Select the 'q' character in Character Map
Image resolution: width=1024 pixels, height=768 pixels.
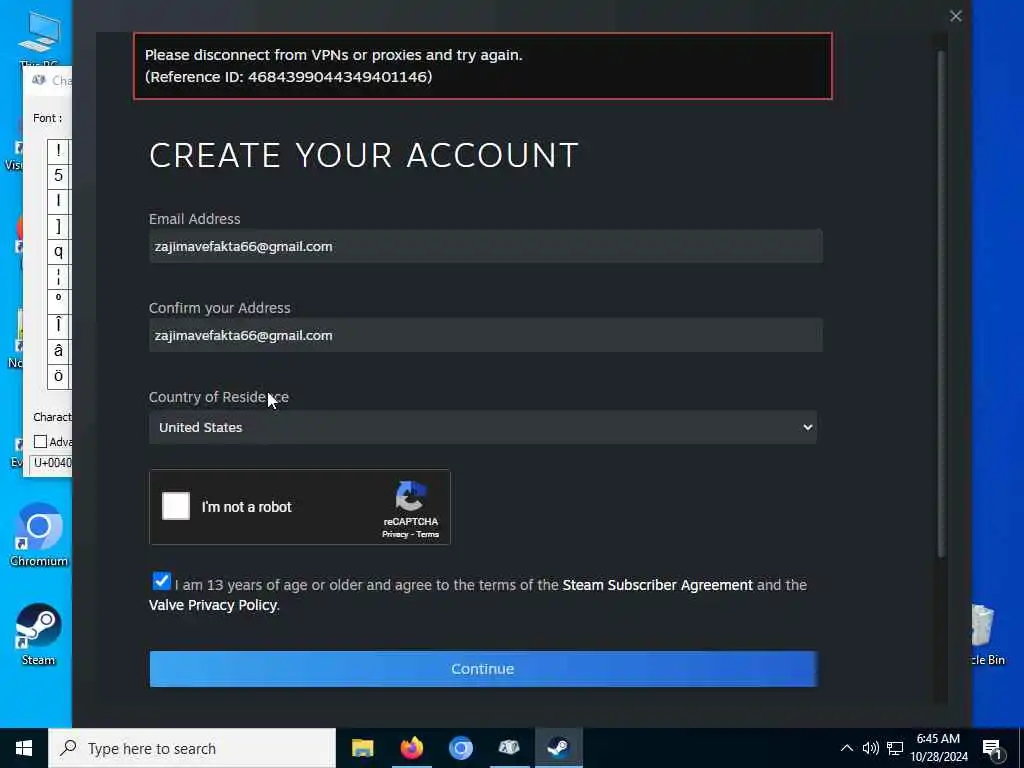(58, 251)
